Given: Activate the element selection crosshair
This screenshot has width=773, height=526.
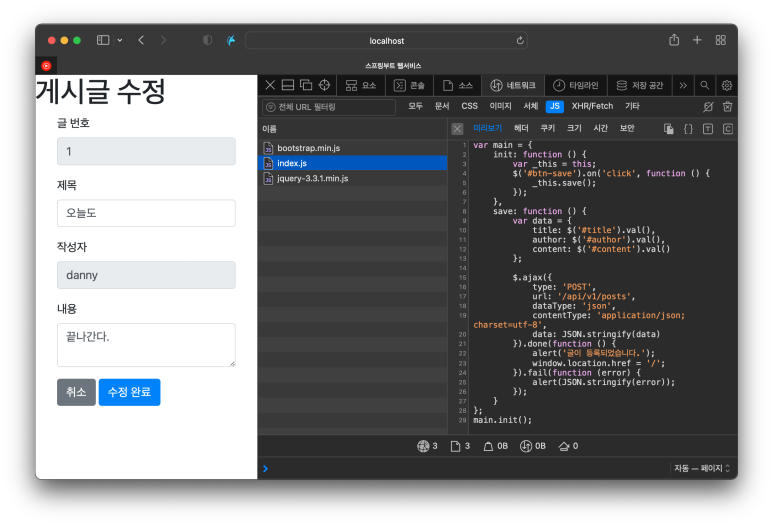Looking at the screenshot, I should 324,85.
